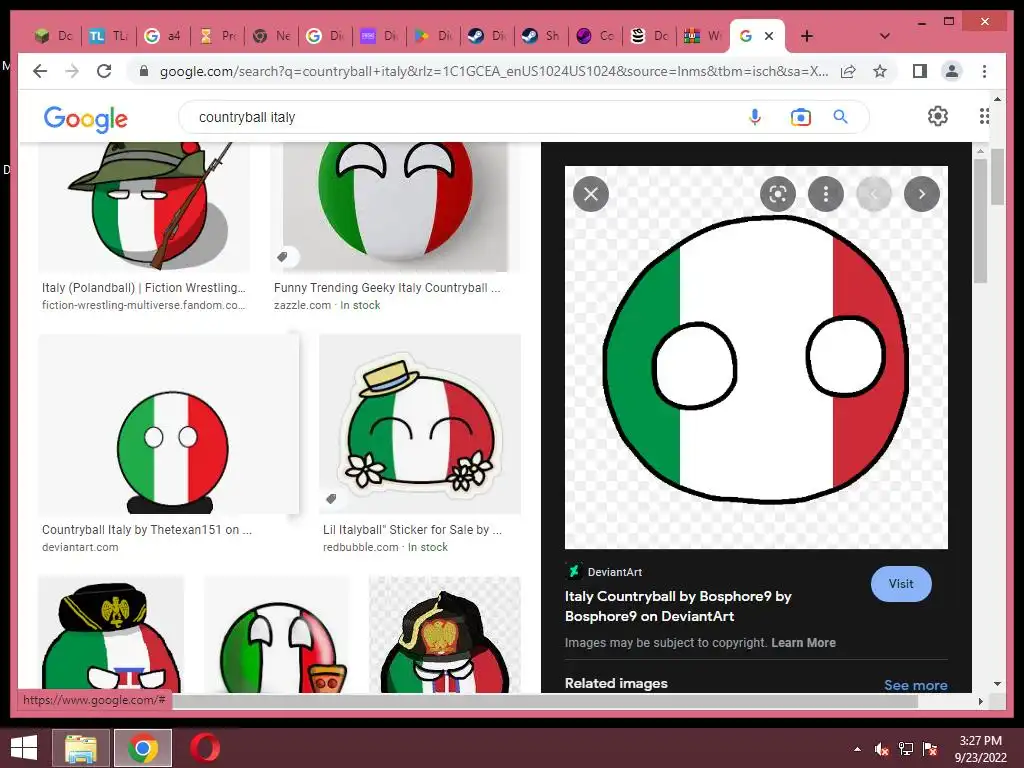Click the Visit button
The width and height of the screenshot is (1024, 768).
point(901,584)
